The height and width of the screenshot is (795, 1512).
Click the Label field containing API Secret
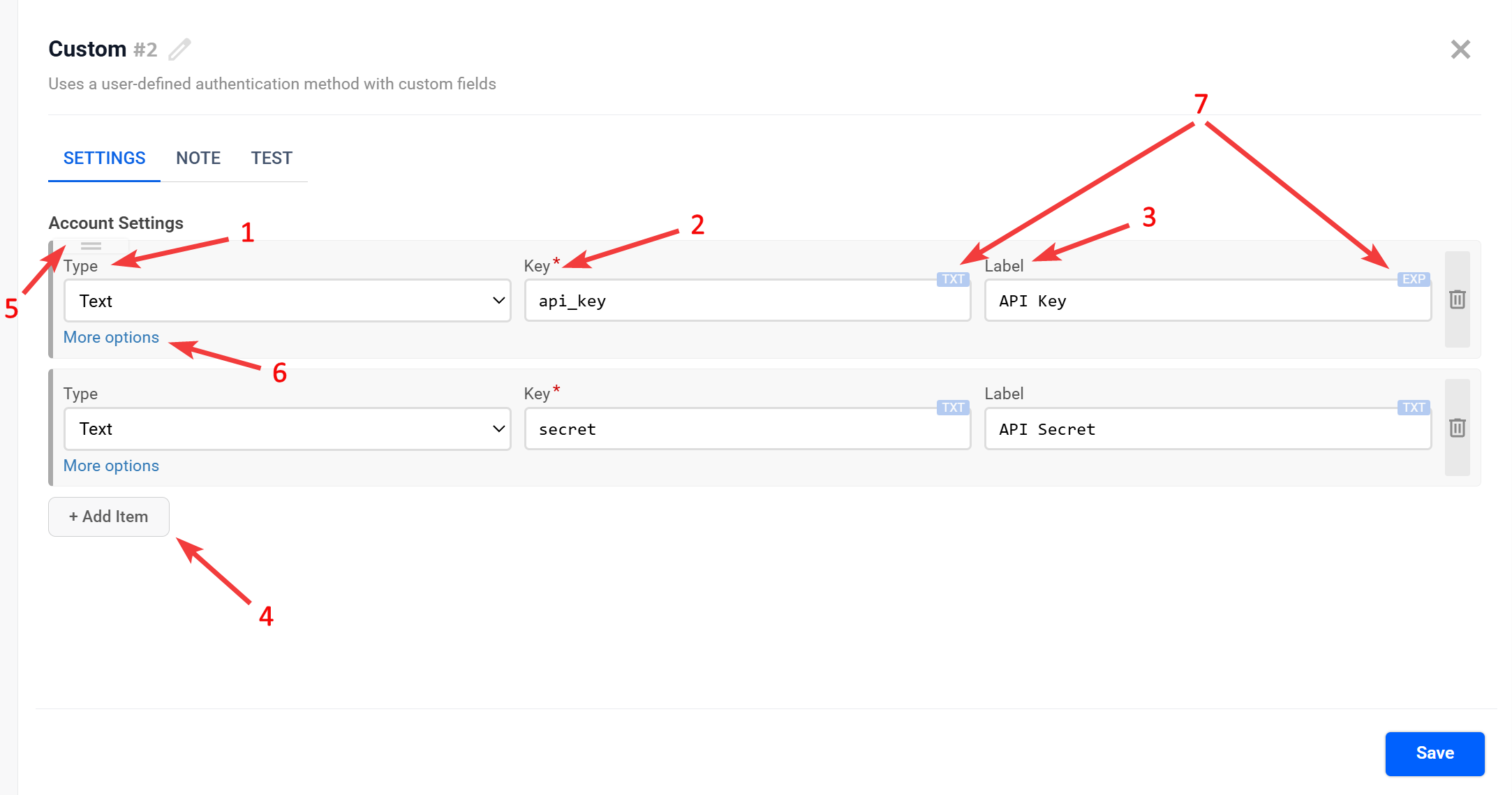click(1208, 429)
